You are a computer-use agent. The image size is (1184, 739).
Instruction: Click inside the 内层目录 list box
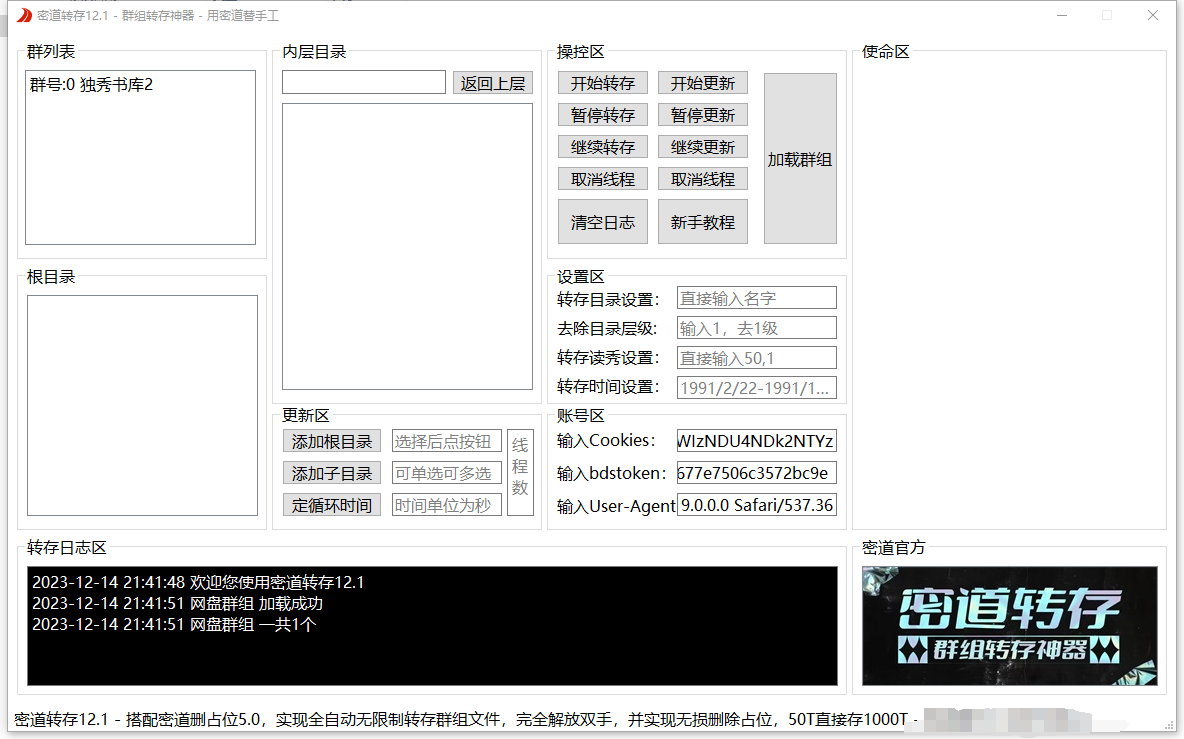click(x=407, y=246)
